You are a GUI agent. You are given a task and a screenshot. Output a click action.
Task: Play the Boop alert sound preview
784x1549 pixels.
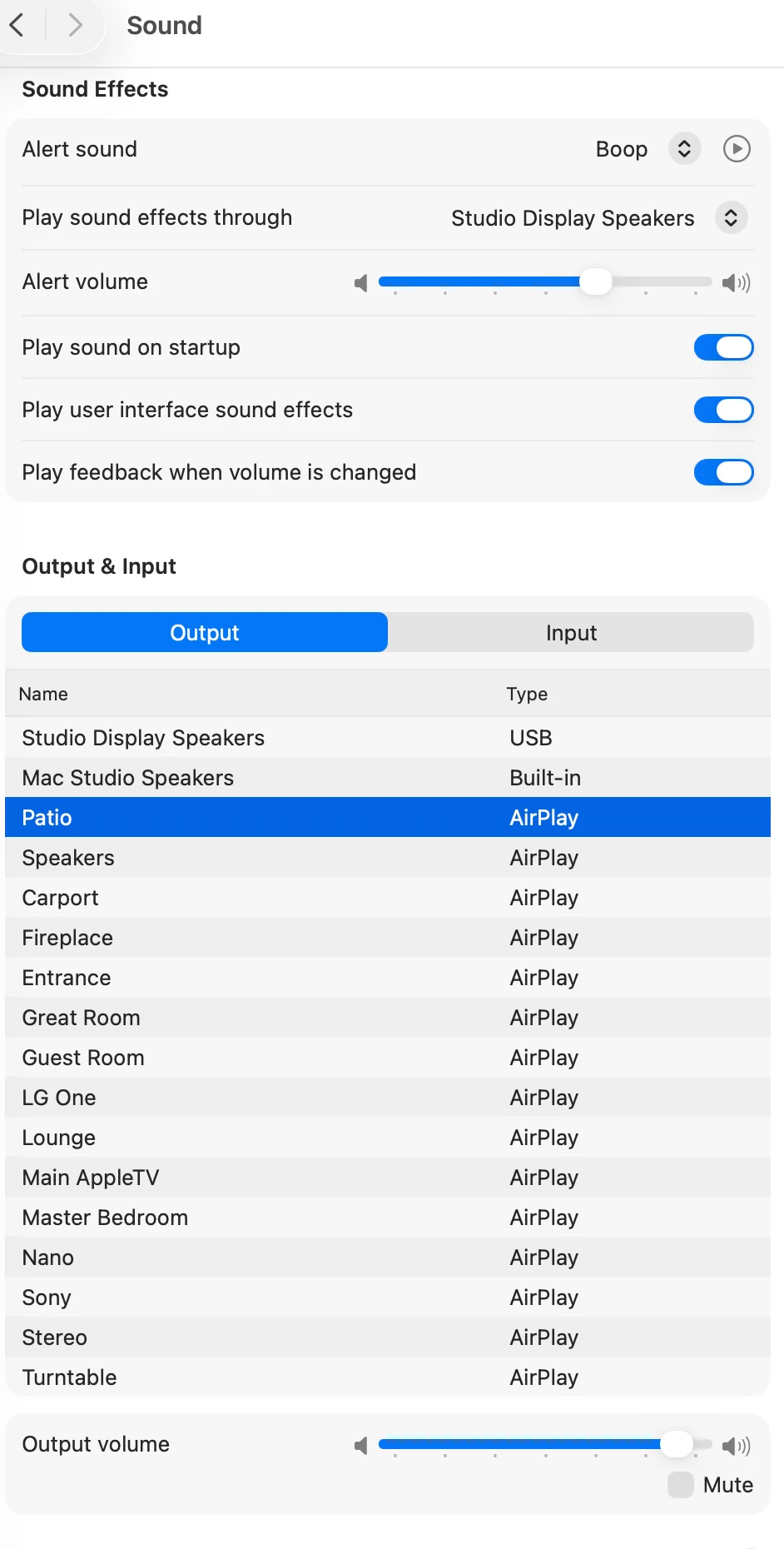tap(737, 149)
